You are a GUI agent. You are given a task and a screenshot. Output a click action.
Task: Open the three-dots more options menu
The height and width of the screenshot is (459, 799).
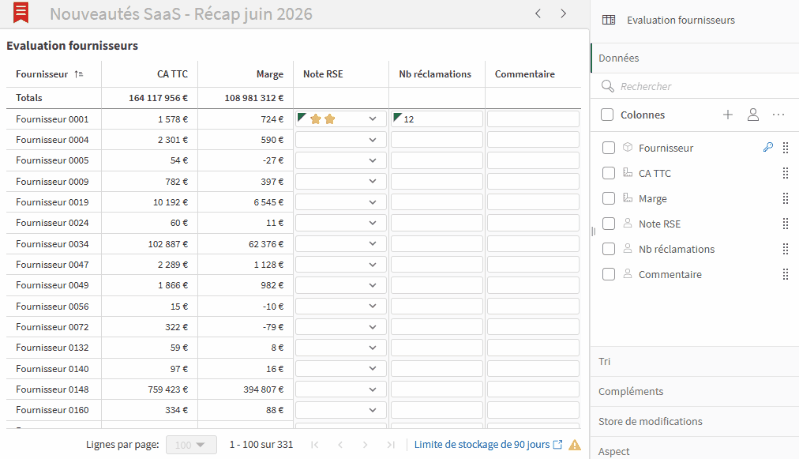pos(778,115)
